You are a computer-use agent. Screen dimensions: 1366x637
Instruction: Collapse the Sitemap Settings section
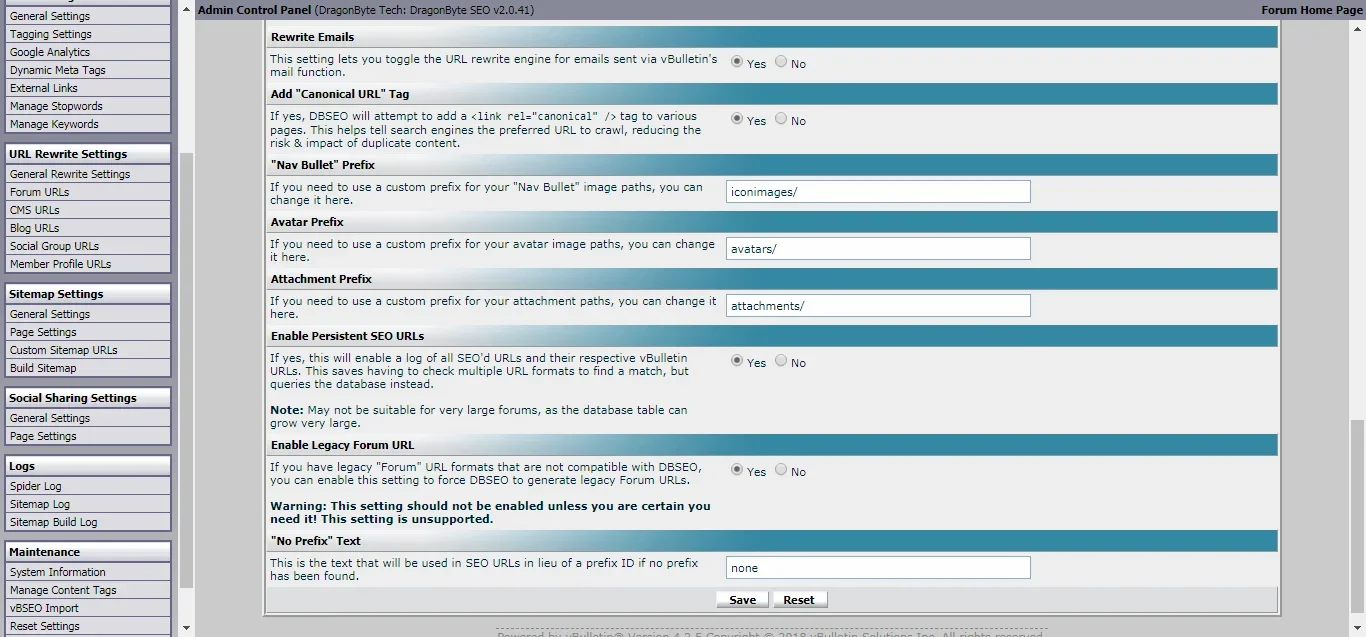87,294
